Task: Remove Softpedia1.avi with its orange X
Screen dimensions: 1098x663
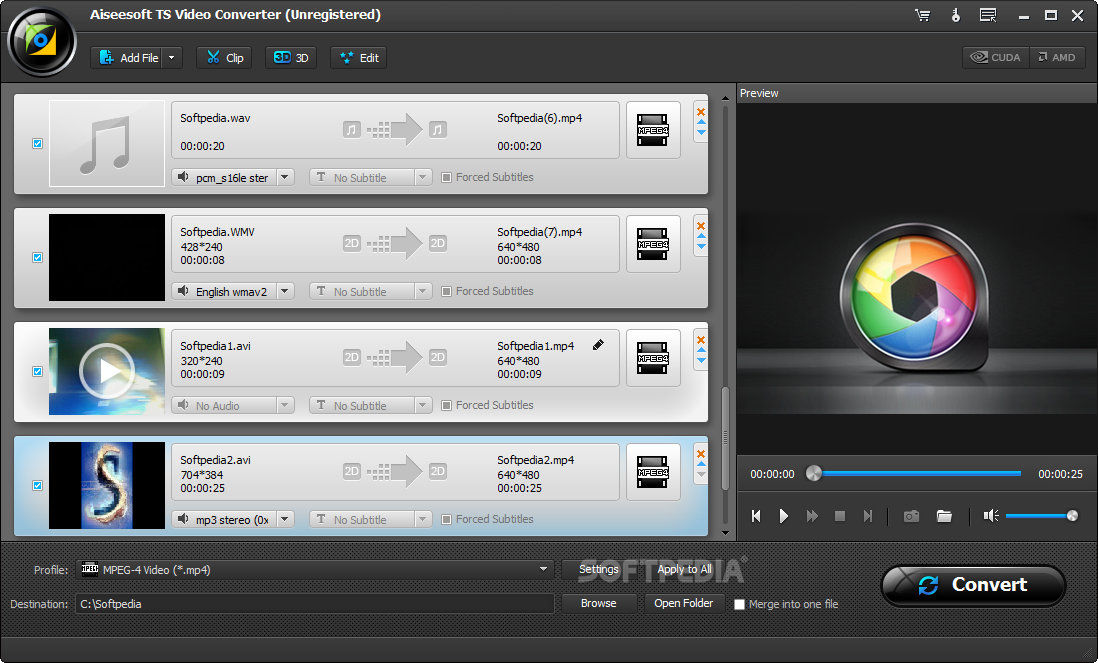Action: 701,340
